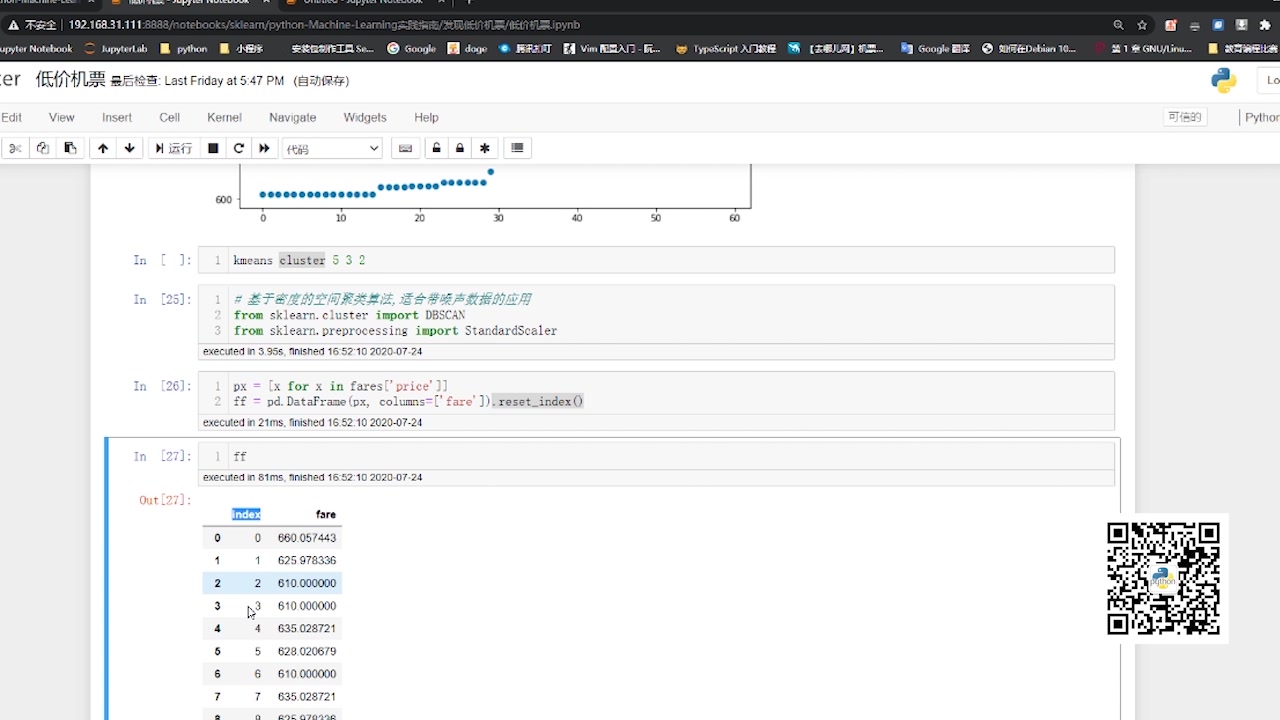Screen dimensions: 1280x720
Task: Click the Out[27] output prompt
Action: (165, 500)
